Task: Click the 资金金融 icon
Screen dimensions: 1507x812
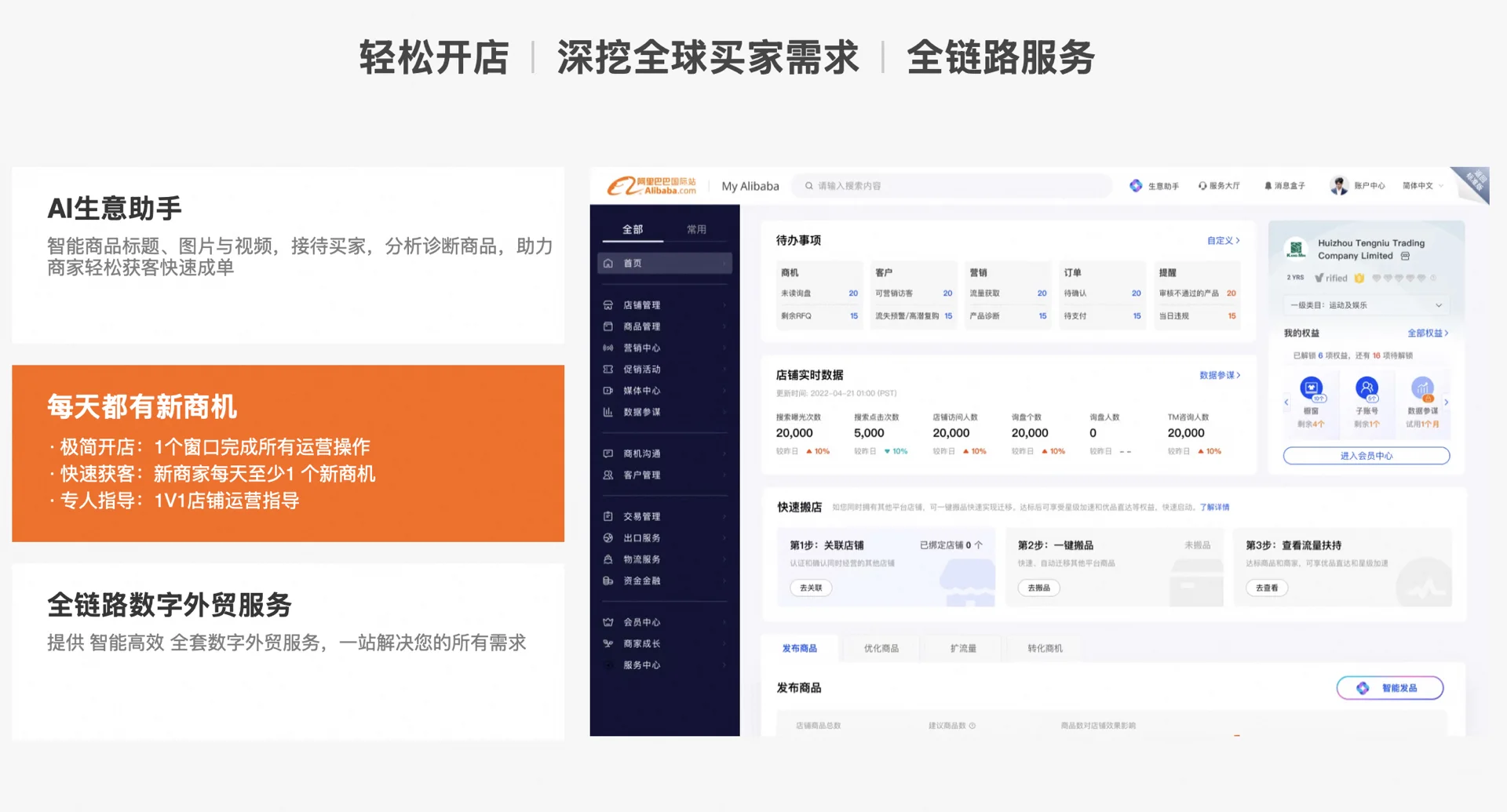Action: (x=608, y=581)
